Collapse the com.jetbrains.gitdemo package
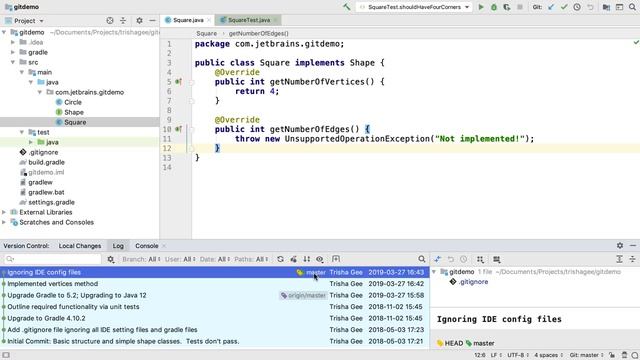Viewport: 640px width, 360px height. tap(40, 92)
